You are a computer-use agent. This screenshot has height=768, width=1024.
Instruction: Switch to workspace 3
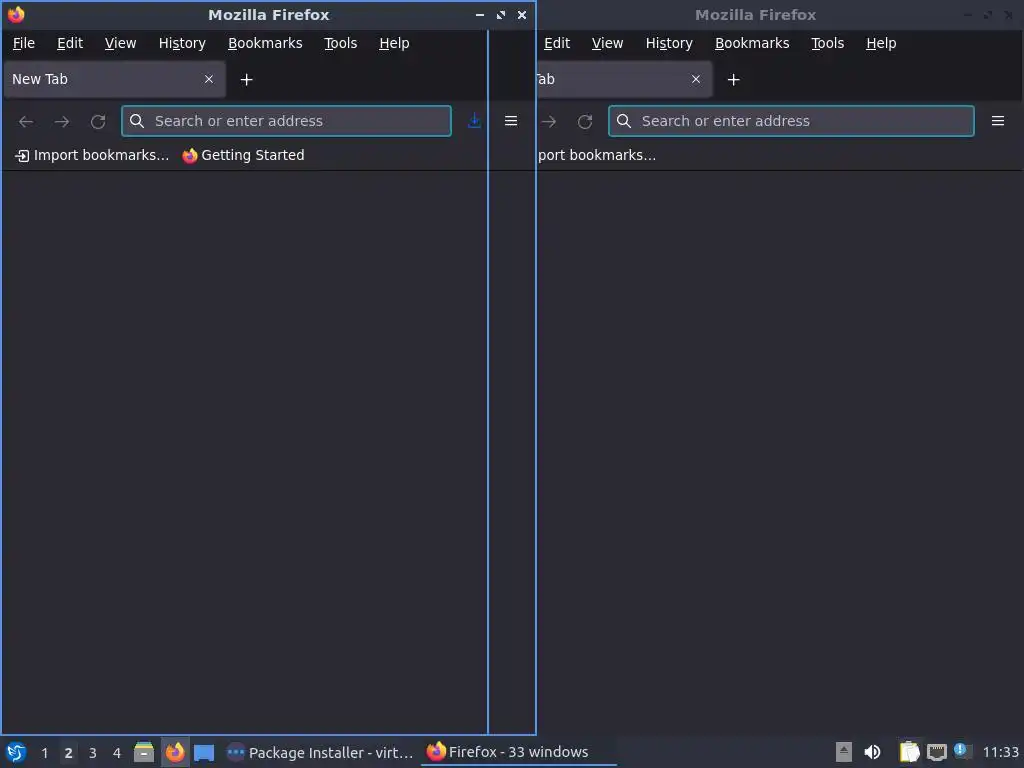[x=92, y=753]
